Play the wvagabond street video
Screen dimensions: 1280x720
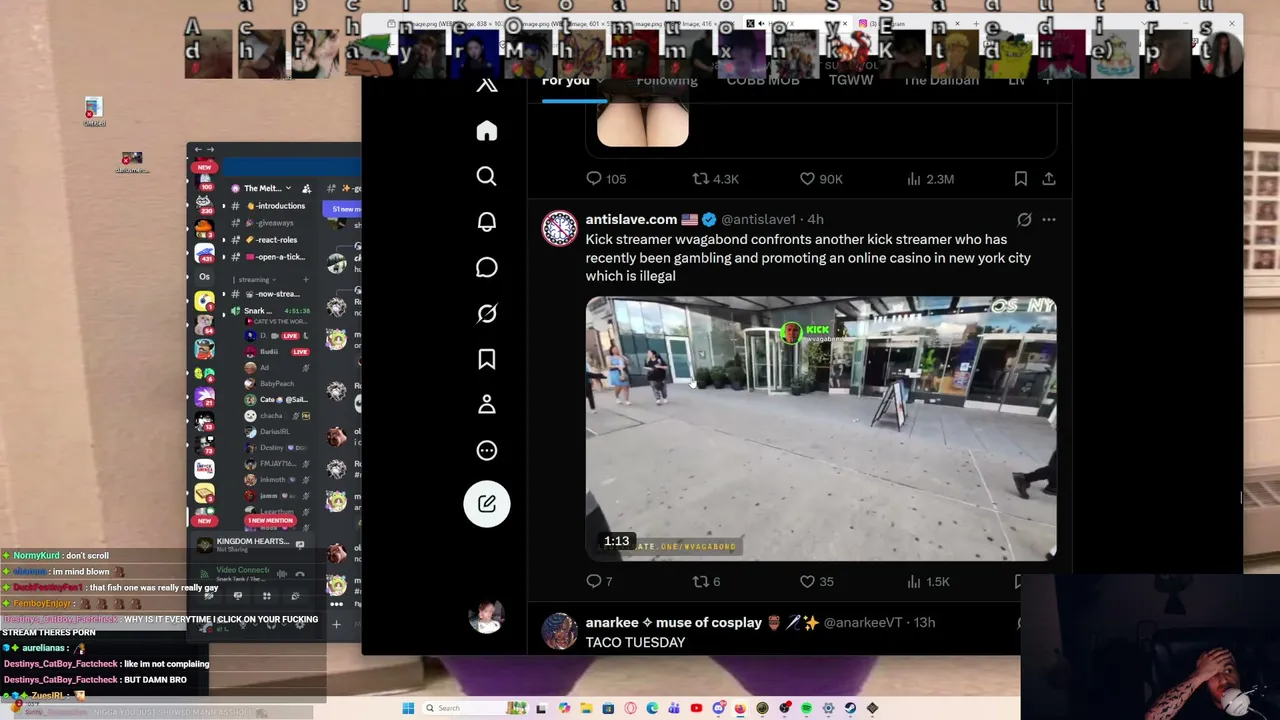click(x=821, y=428)
